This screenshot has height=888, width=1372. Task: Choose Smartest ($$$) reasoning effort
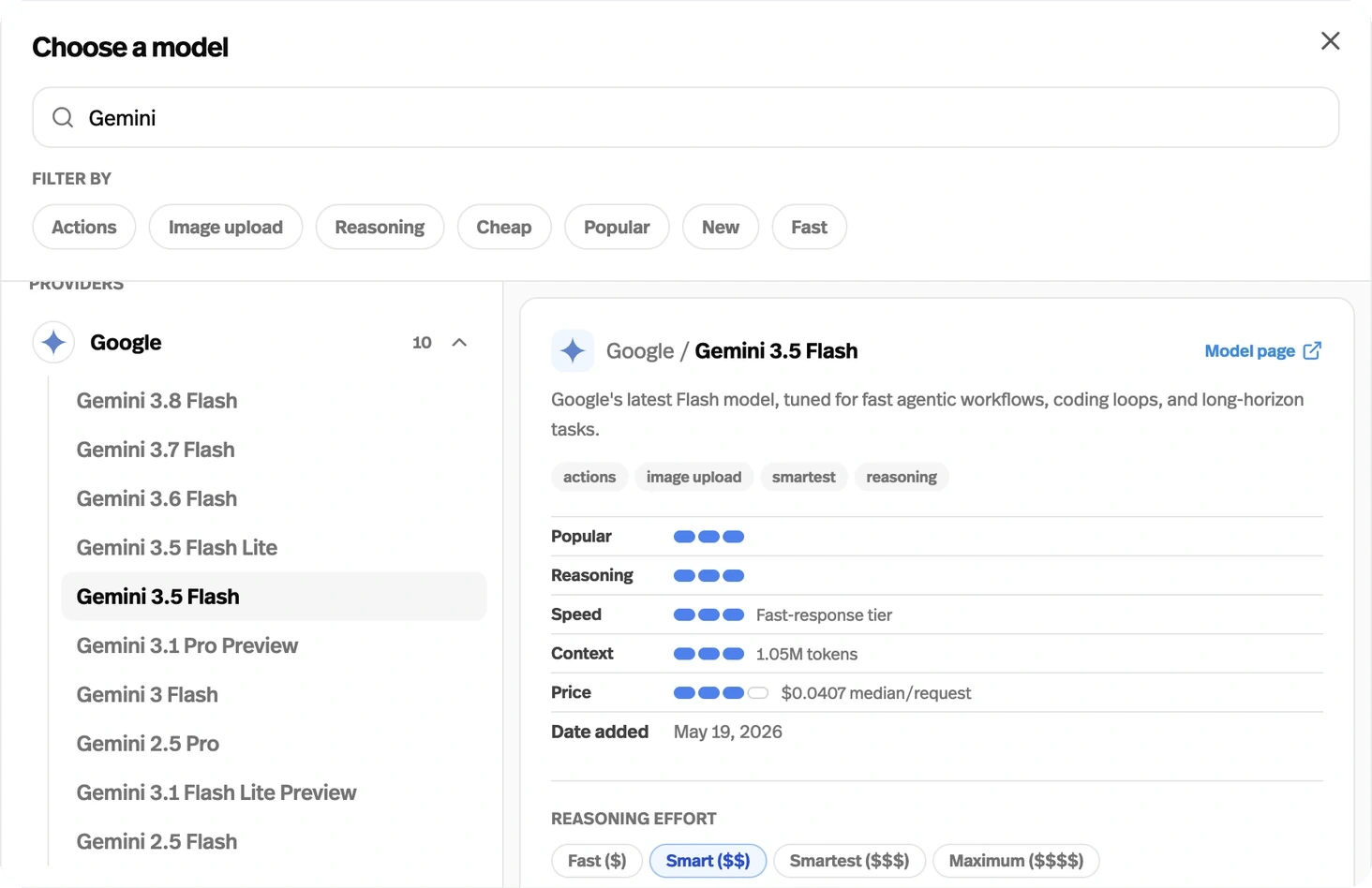849,861
